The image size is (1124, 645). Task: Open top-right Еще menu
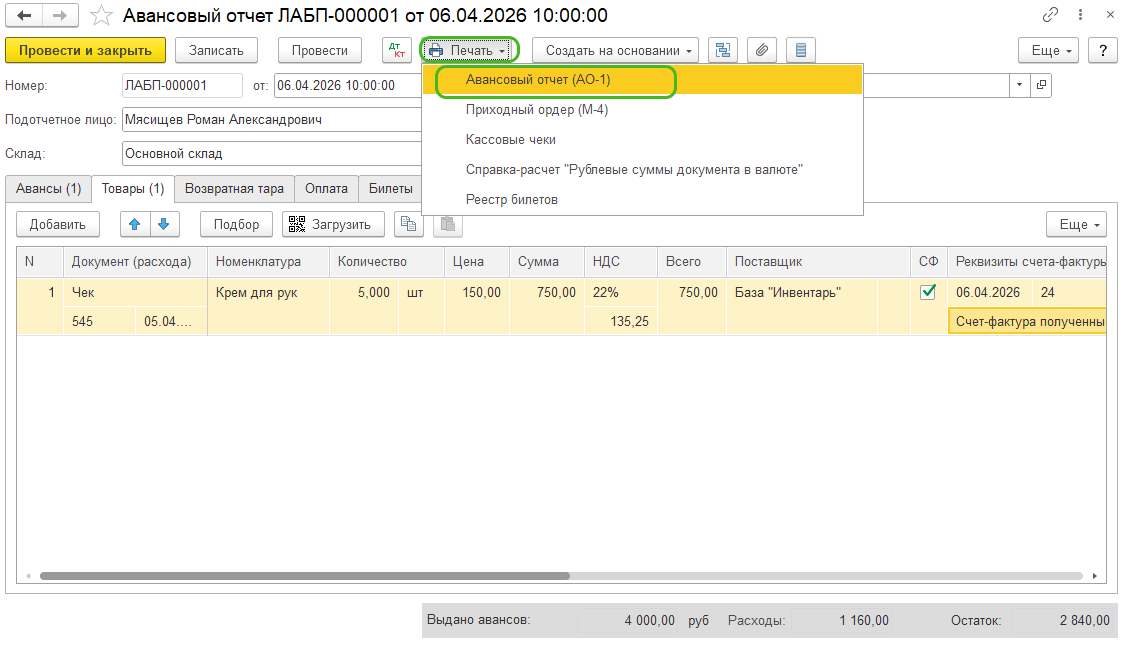[1048, 50]
